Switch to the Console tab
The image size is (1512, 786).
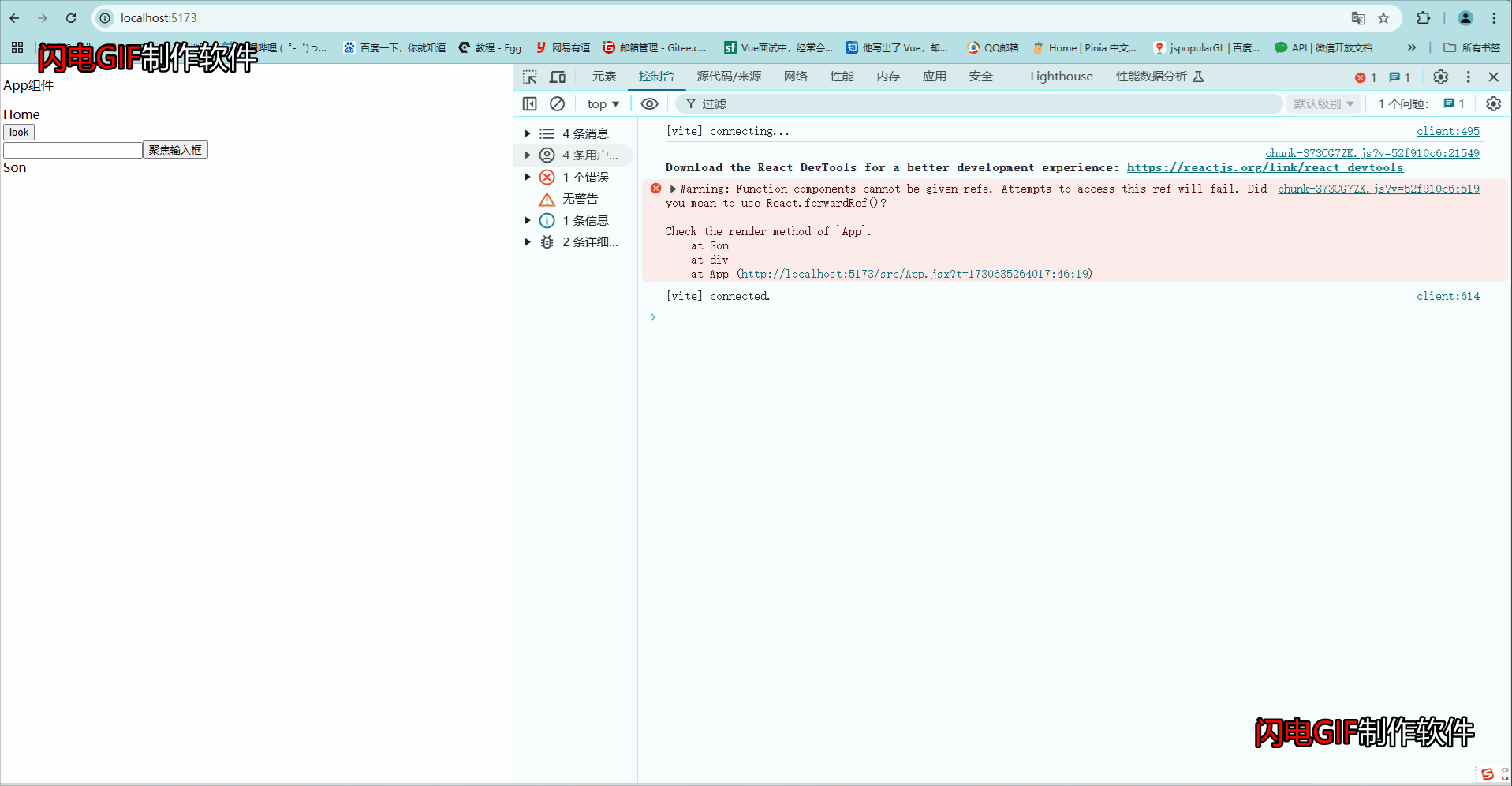[656, 77]
